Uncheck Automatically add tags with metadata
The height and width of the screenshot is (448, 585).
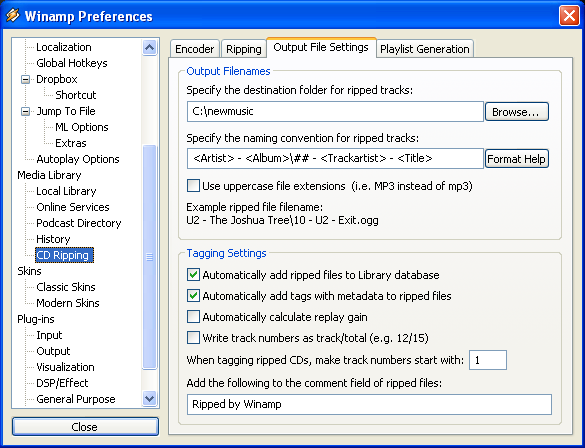(193, 296)
